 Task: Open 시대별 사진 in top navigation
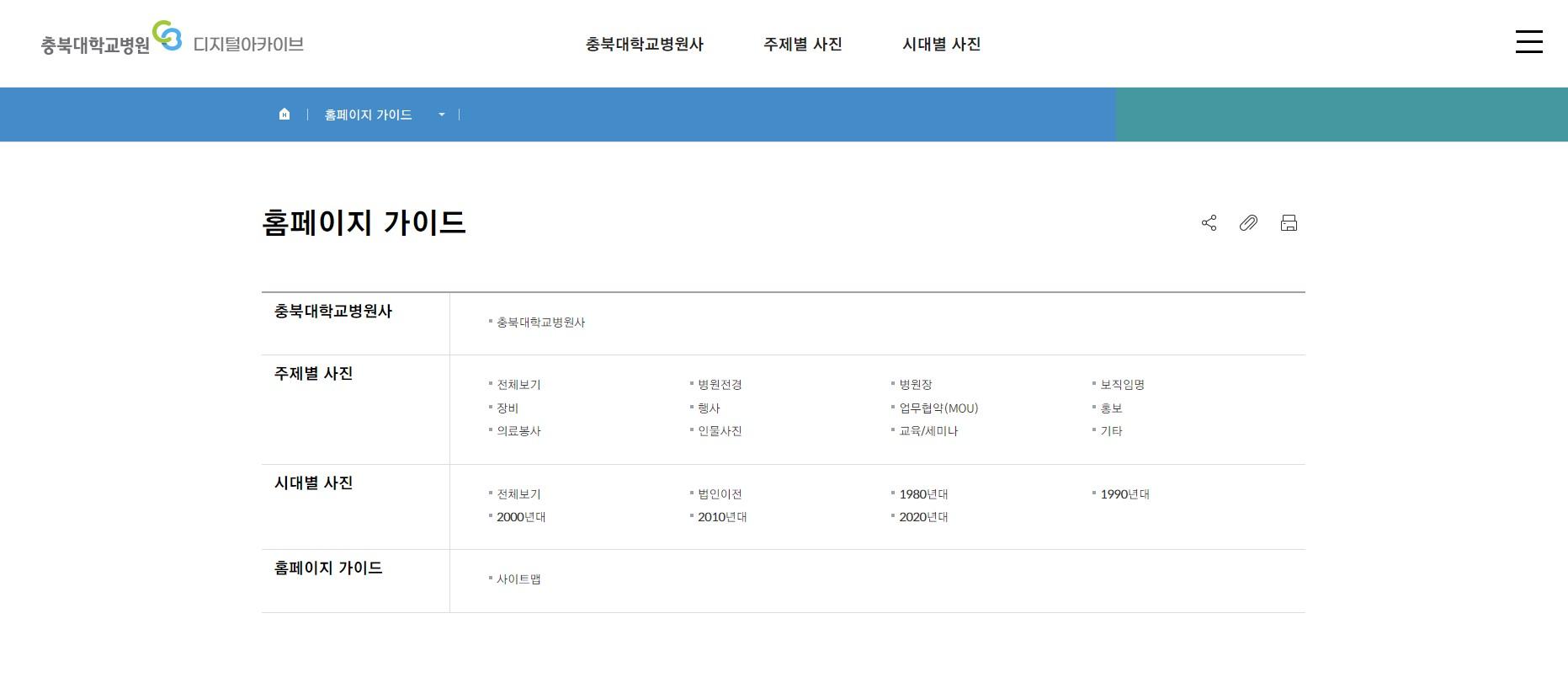click(941, 45)
